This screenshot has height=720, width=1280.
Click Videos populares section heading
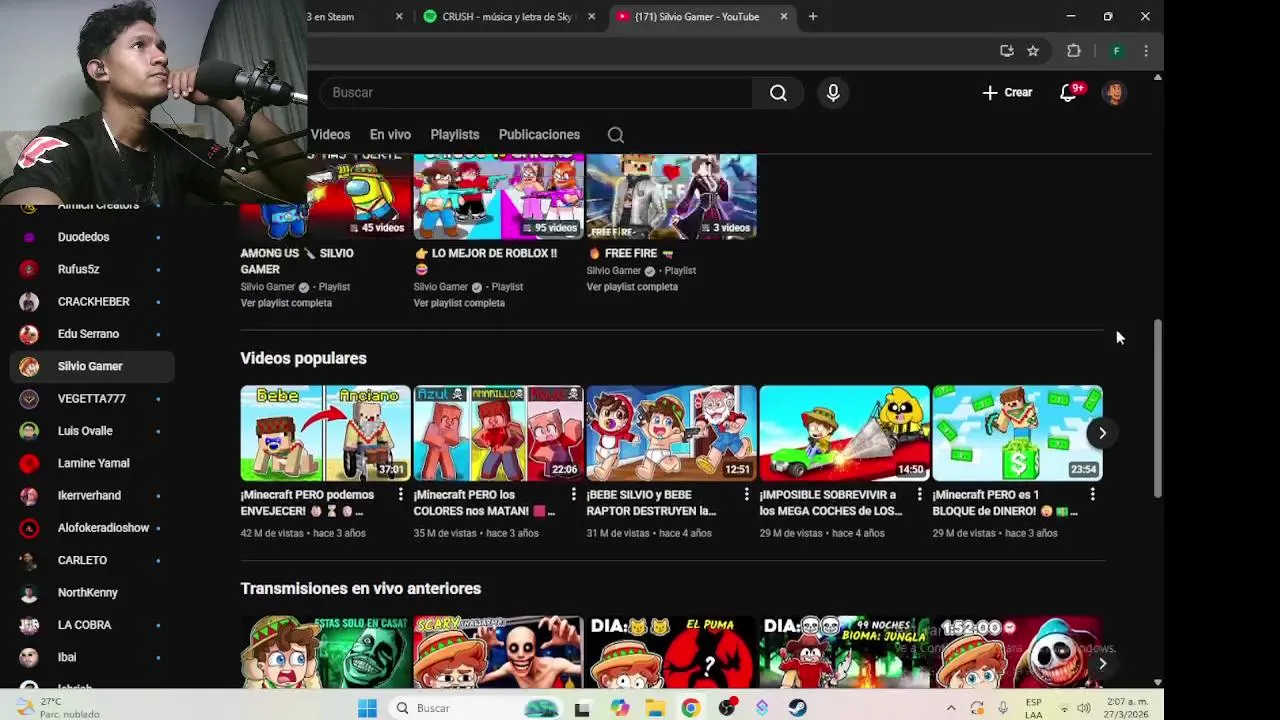click(x=303, y=358)
